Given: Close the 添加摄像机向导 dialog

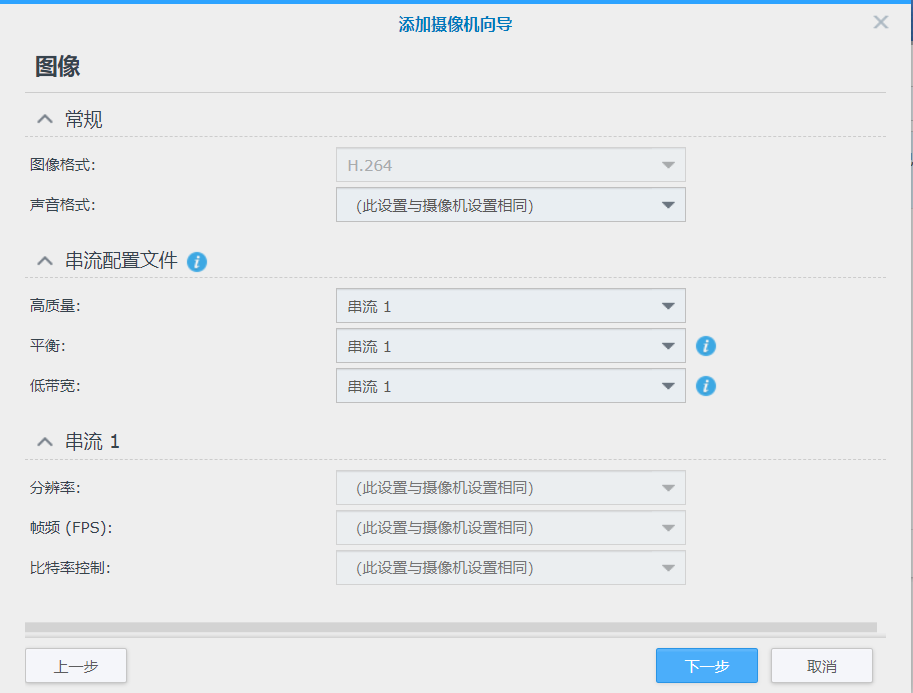Looking at the screenshot, I should (880, 22).
